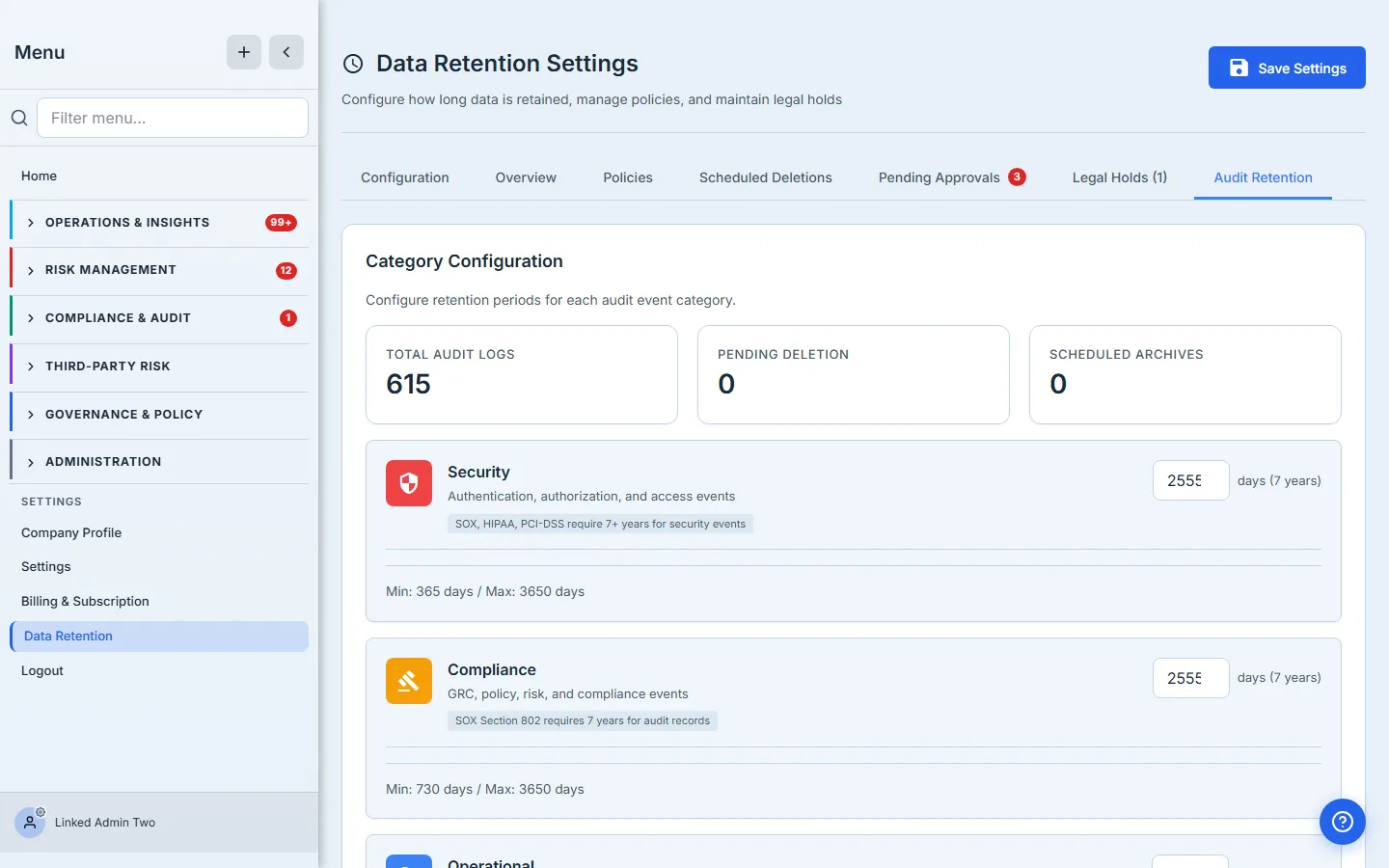
Task: Select the Audit Retention tab
Action: click(1263, 177)
